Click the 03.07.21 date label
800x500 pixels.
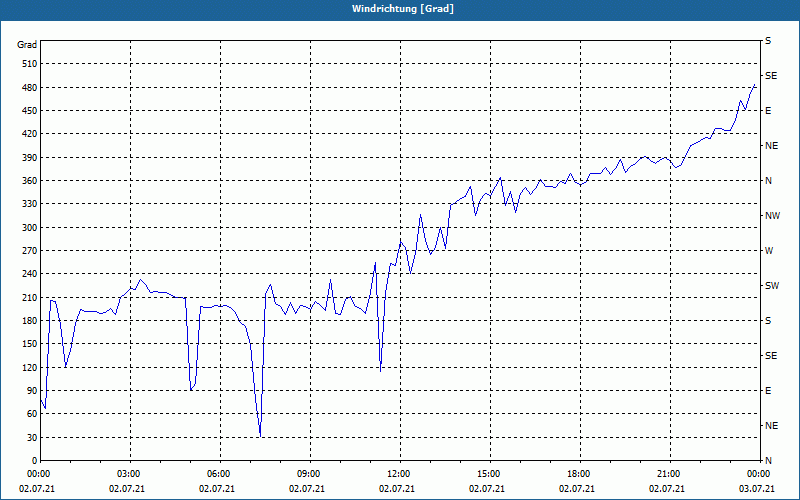(757, 489)
